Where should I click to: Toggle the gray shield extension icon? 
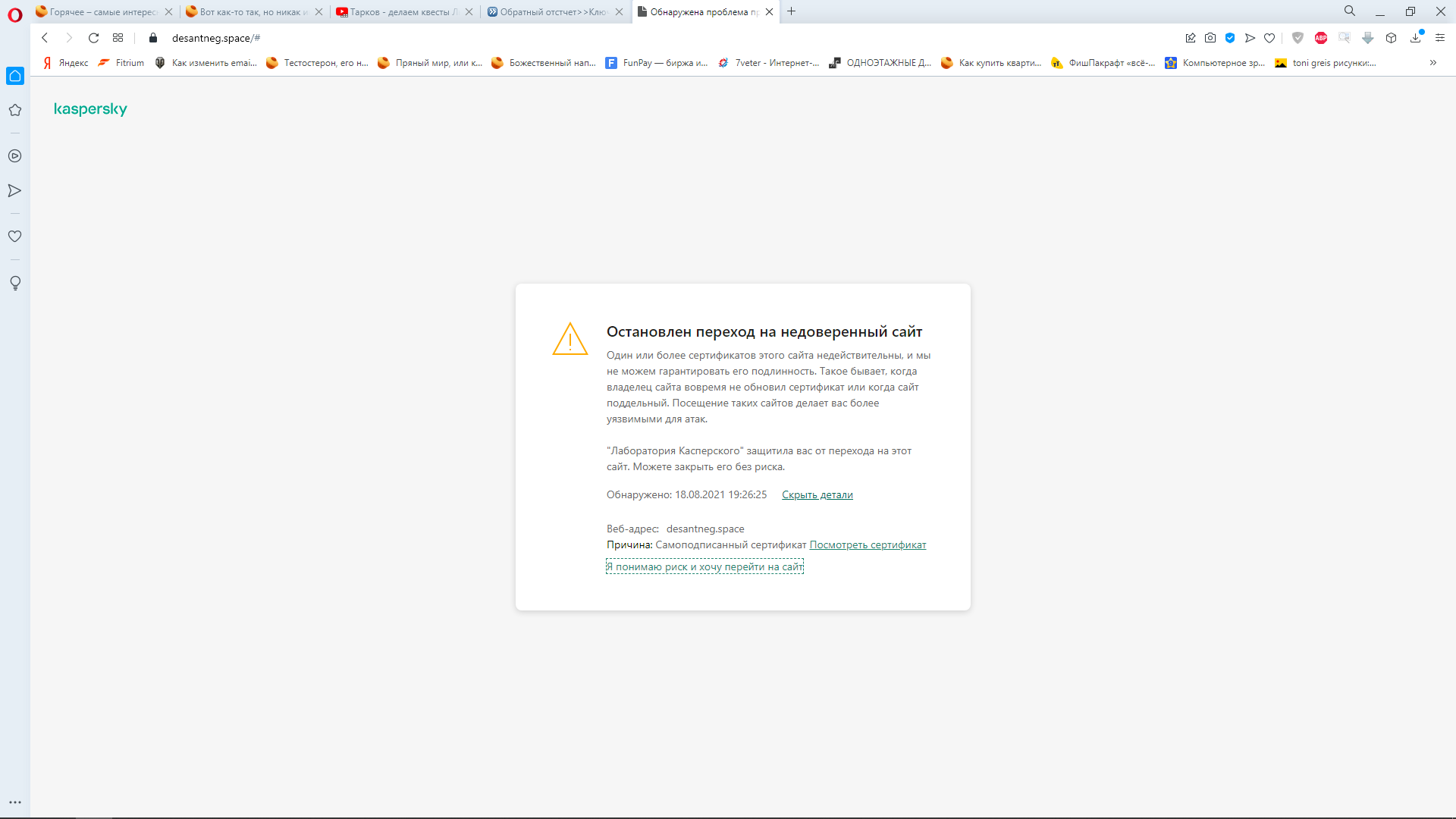click(x=1298, y=38)
